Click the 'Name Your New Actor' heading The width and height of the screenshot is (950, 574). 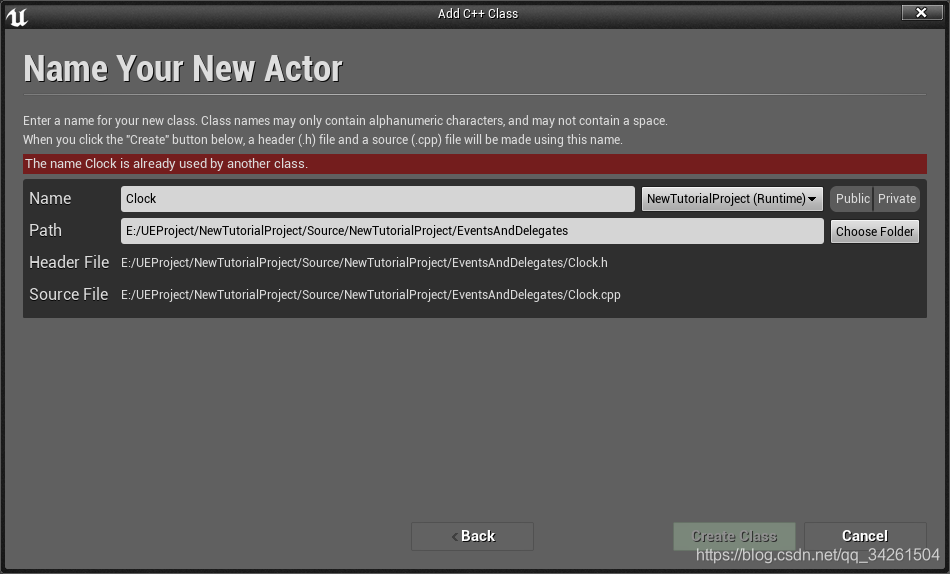(x=183, y=68)
